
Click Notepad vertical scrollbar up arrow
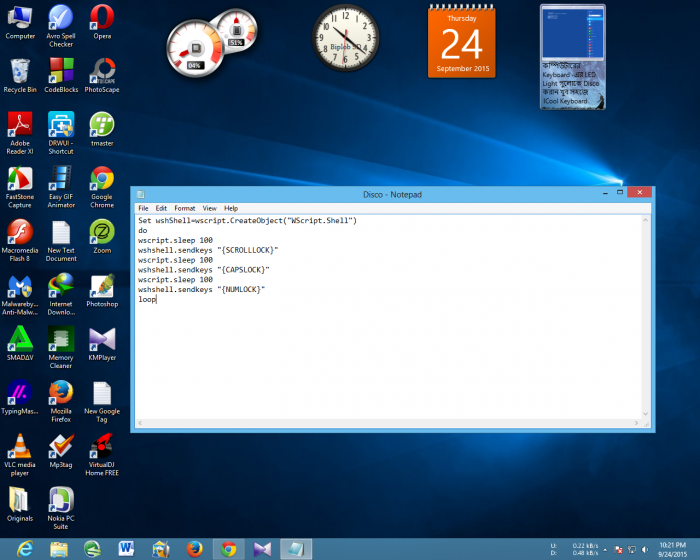tap(645, 220)
